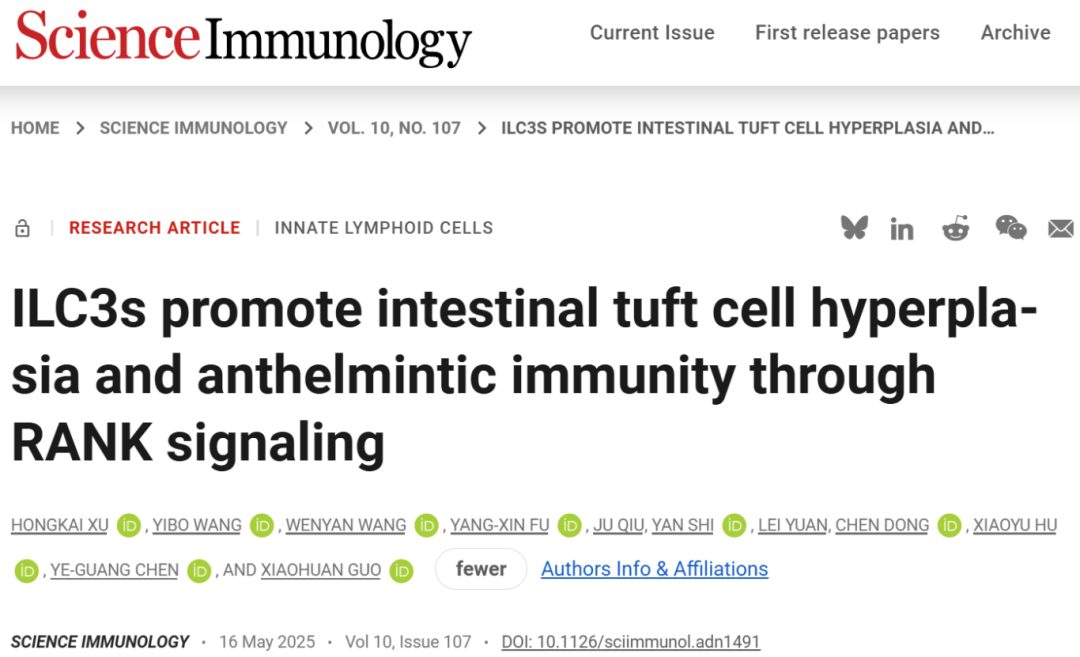Open VOL. 10, NO. 107 breadcrumb

394,128
